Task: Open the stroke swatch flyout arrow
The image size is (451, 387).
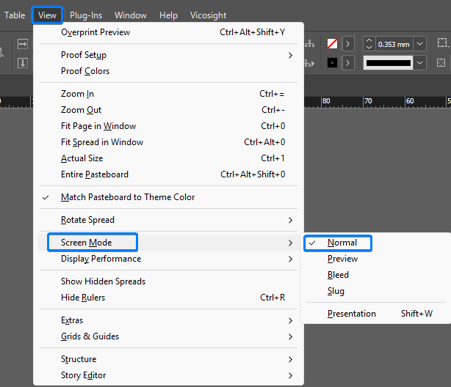Action: (348, 63)
